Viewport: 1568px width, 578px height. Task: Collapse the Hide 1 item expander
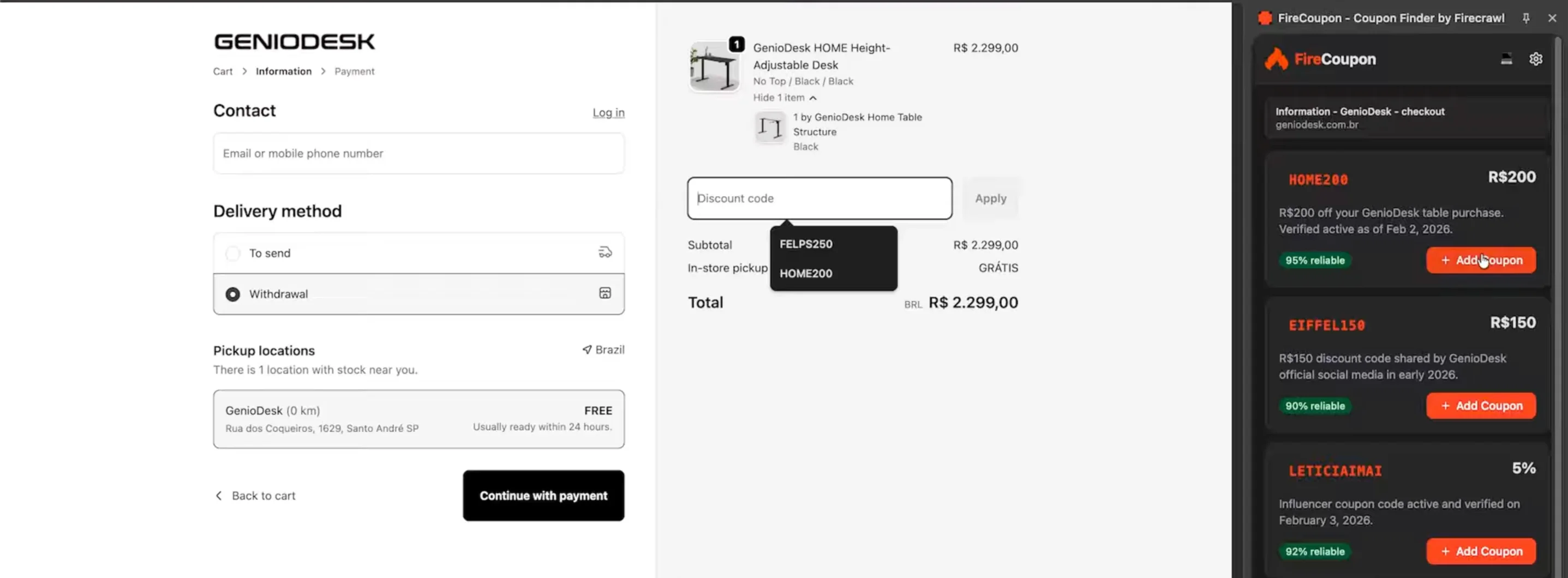785,98
